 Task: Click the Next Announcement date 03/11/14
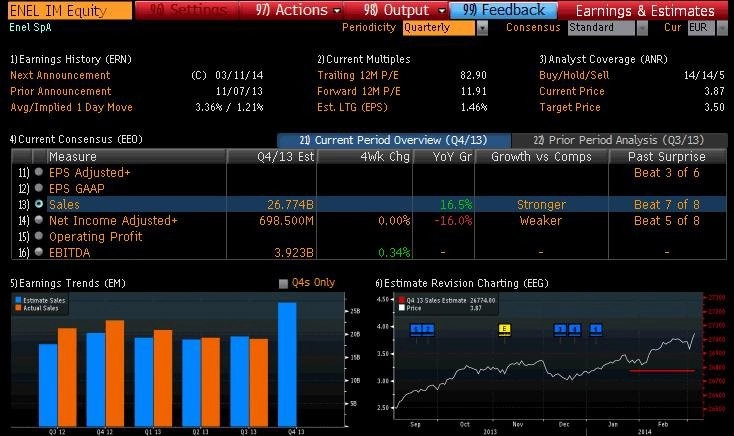(x=239, y=75)
